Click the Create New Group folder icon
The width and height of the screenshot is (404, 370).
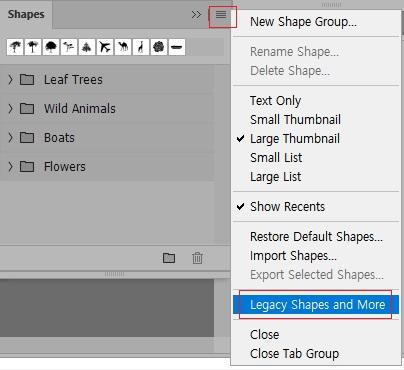click(x=169, y=258)
